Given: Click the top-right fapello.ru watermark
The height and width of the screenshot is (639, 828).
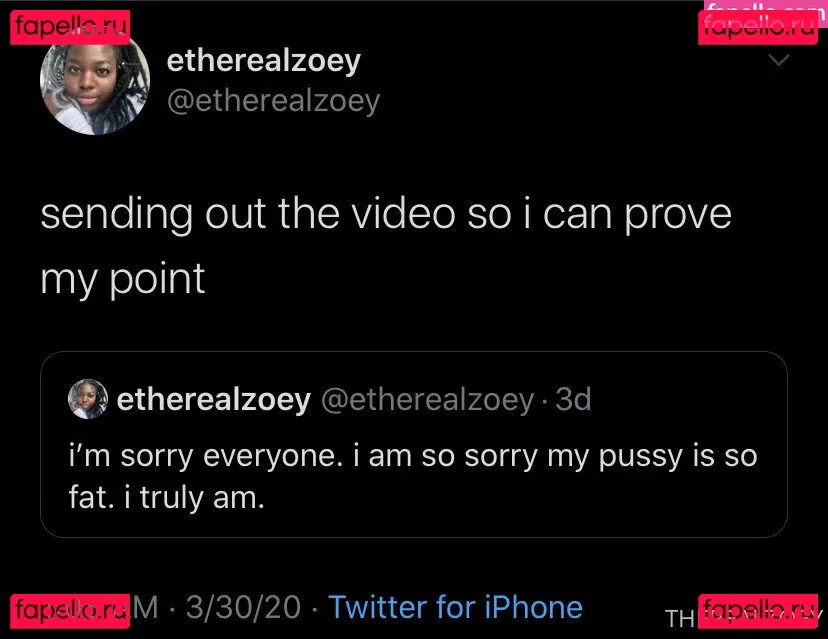Looking at the screenshot, I should [x=760, y=27].
